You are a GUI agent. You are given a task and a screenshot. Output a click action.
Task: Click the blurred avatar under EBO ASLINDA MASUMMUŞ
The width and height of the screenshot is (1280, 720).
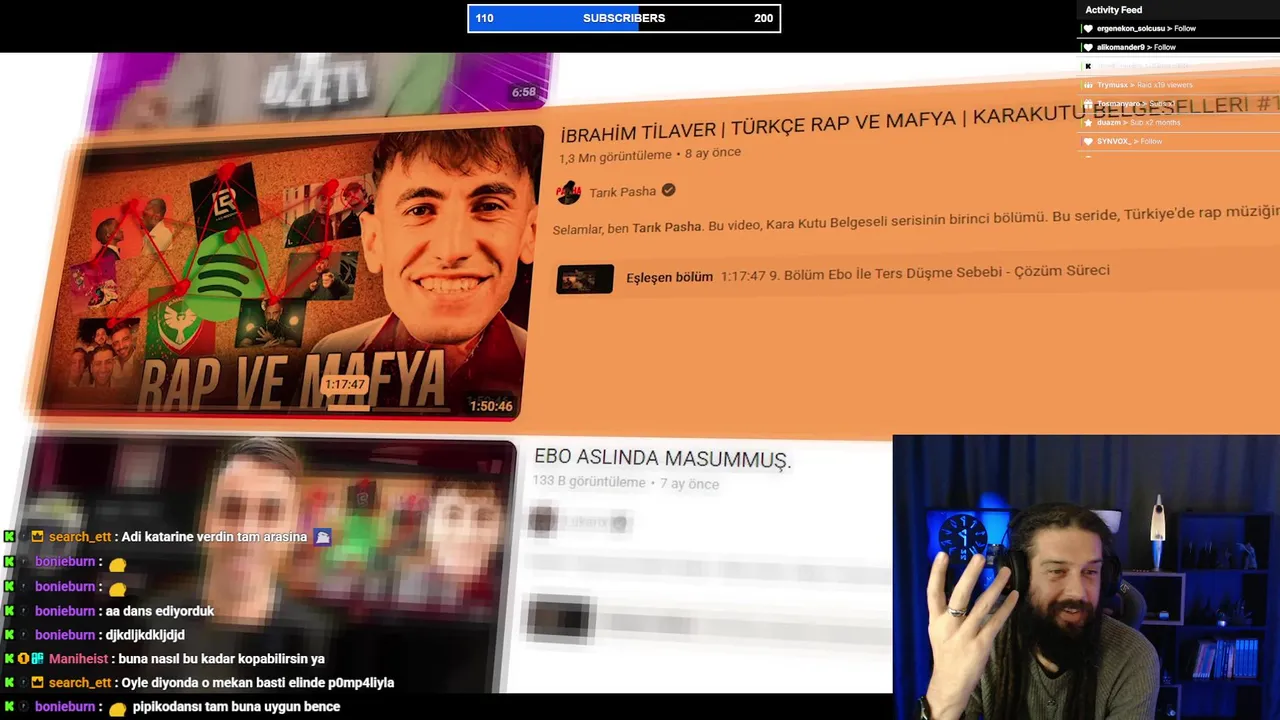tap(543, 521)
